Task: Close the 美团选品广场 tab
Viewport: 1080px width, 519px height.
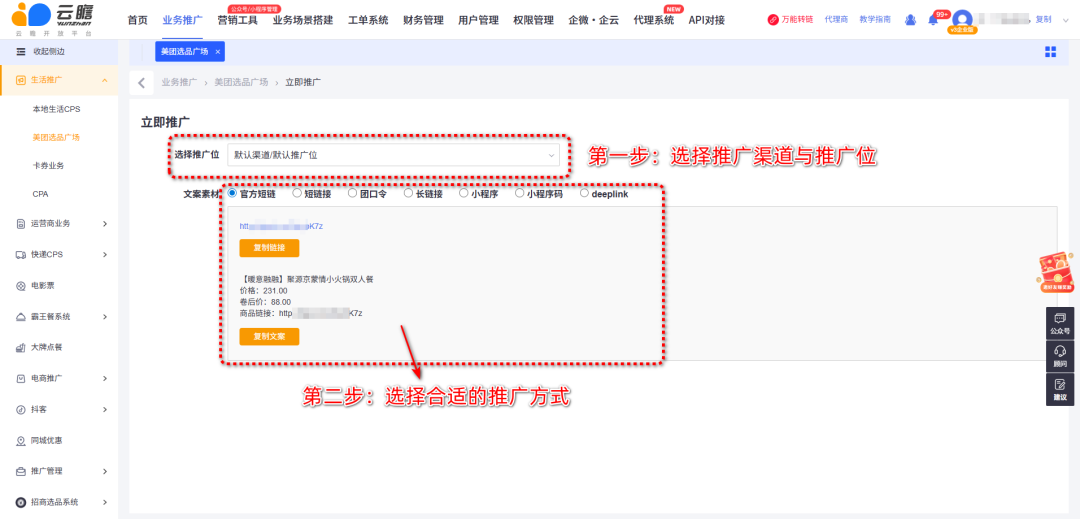Action: coord(218,52)
